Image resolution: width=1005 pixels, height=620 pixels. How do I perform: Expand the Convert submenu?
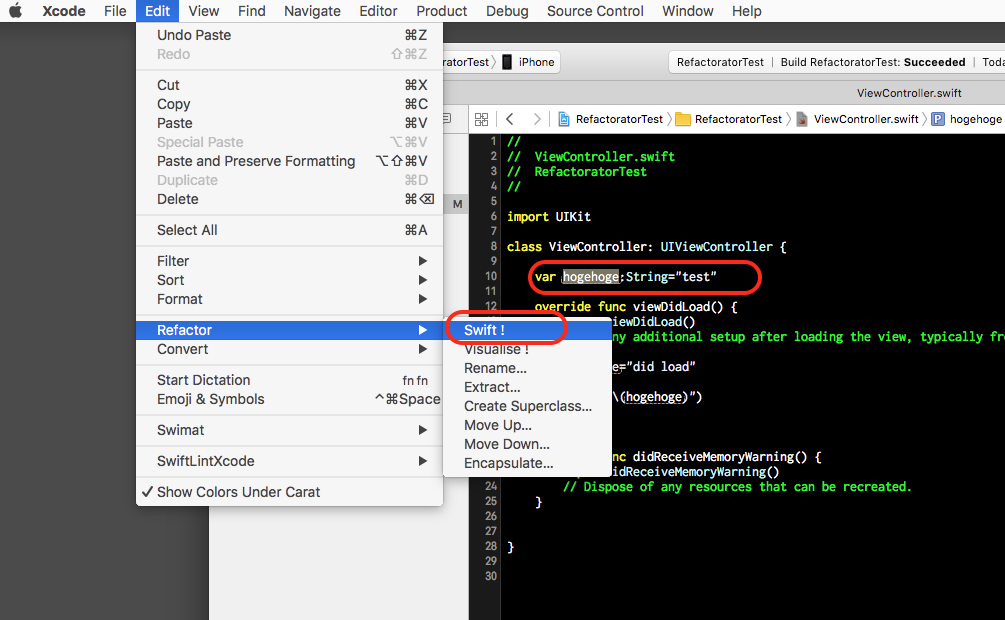(289, 349)
